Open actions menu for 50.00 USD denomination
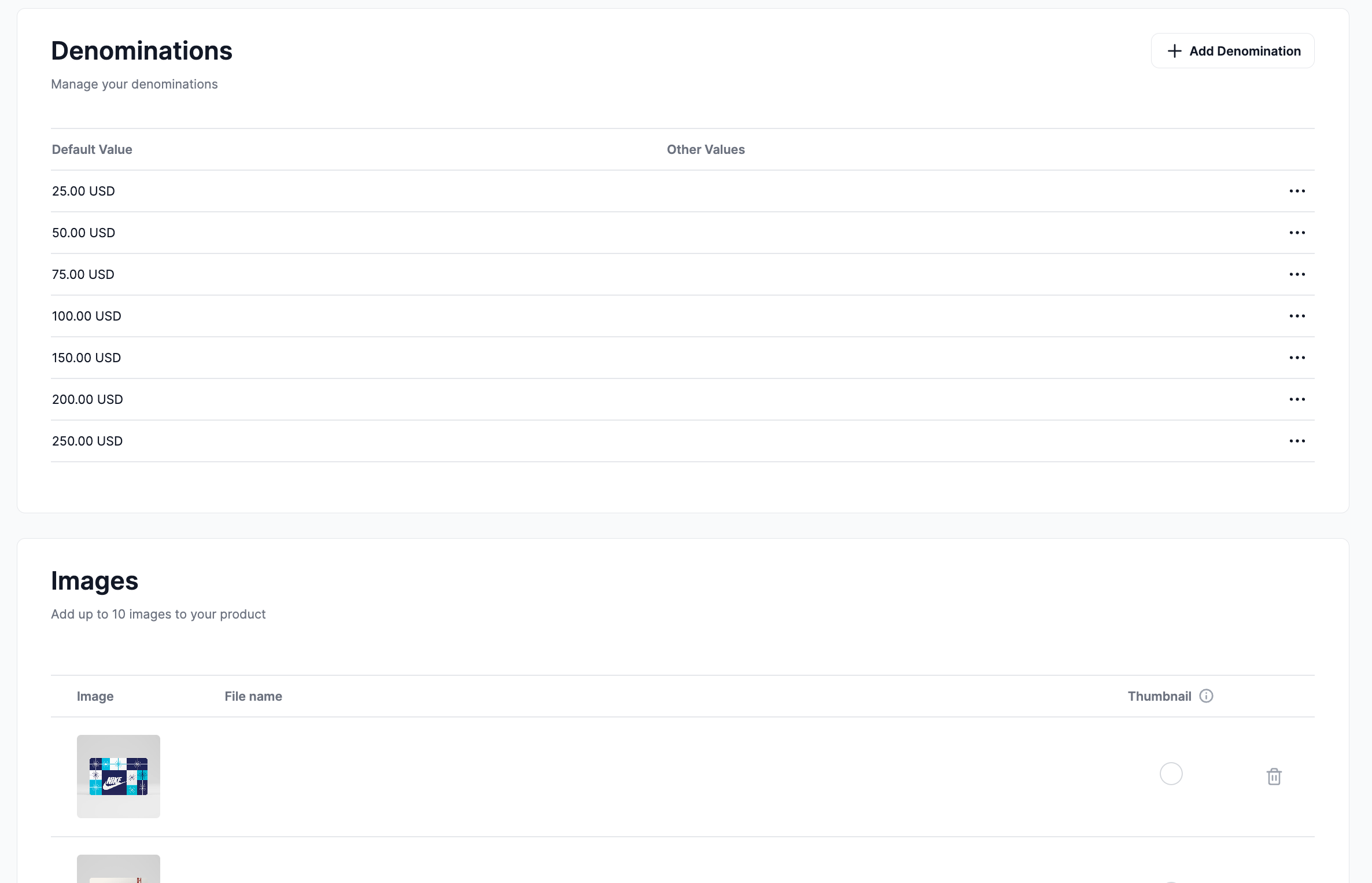The height and width of the screenshot is (883, 1372). coord(1298,233)
